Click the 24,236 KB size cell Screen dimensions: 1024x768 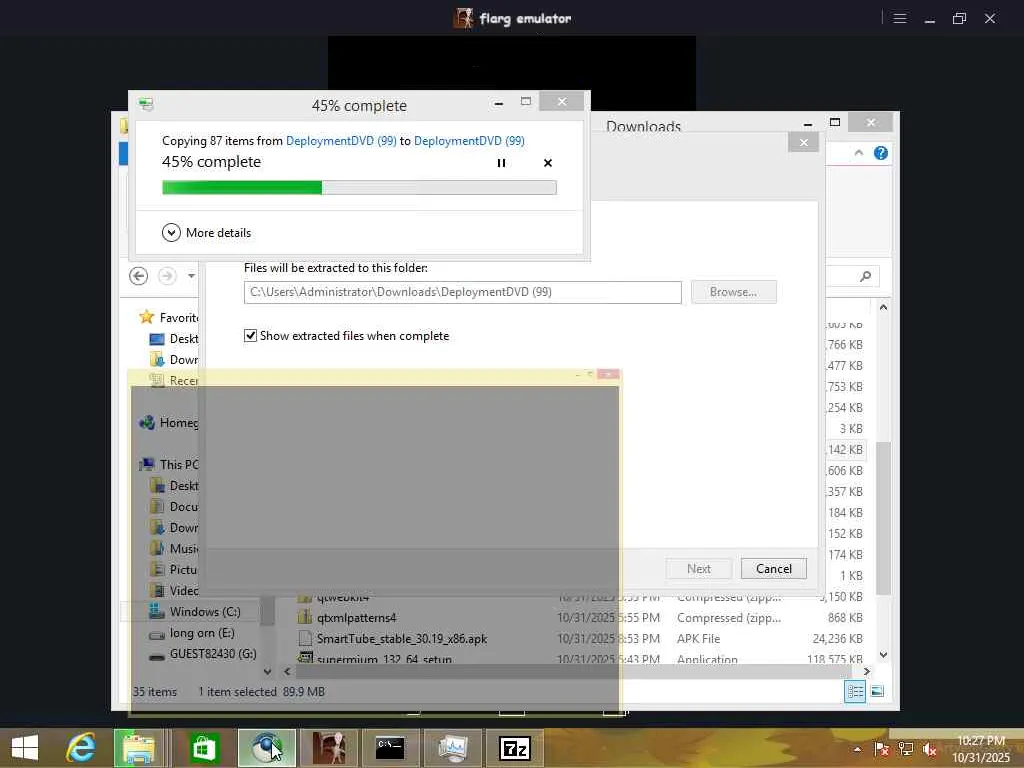coord(837,639)
